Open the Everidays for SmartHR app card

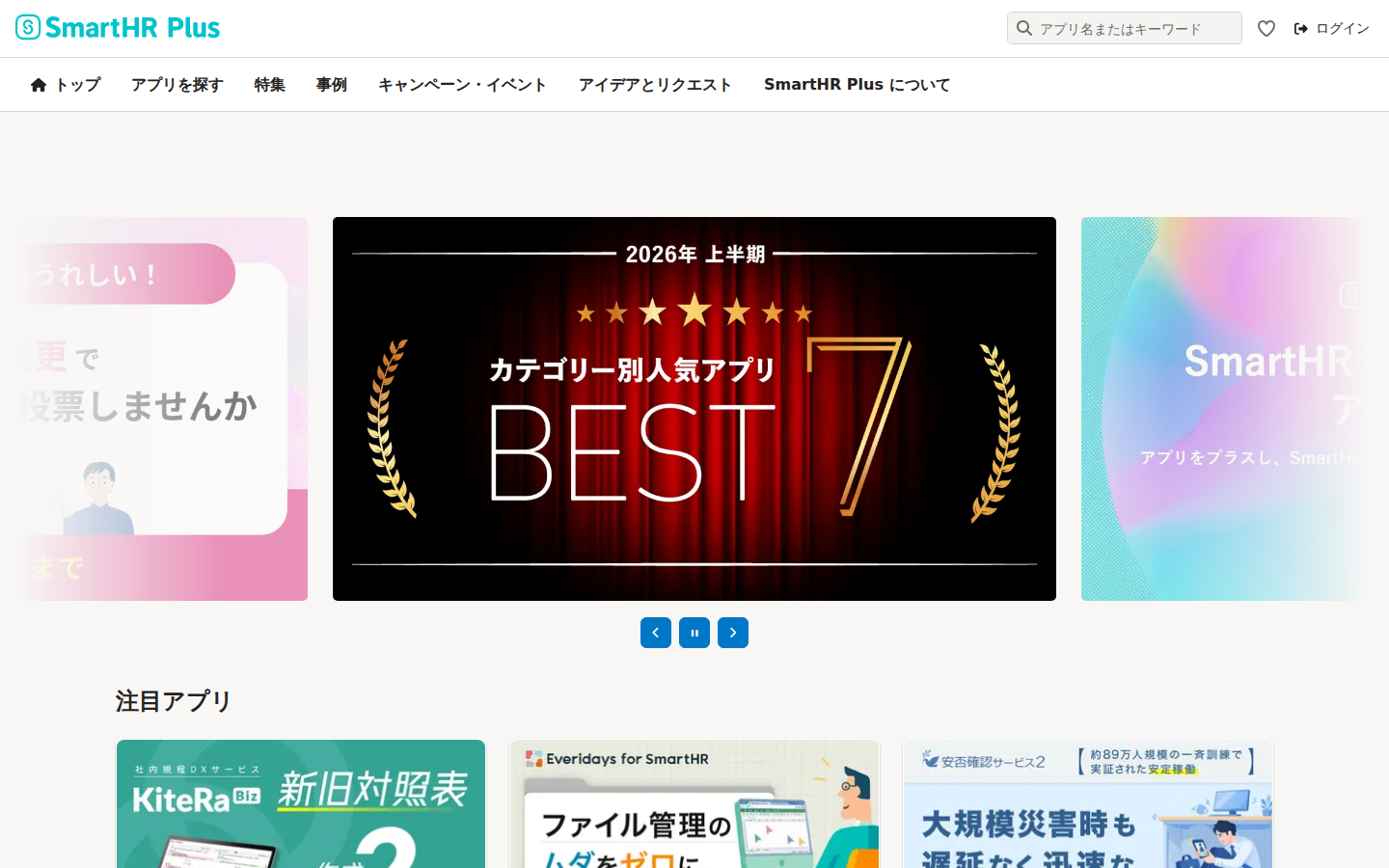(694, 804)
